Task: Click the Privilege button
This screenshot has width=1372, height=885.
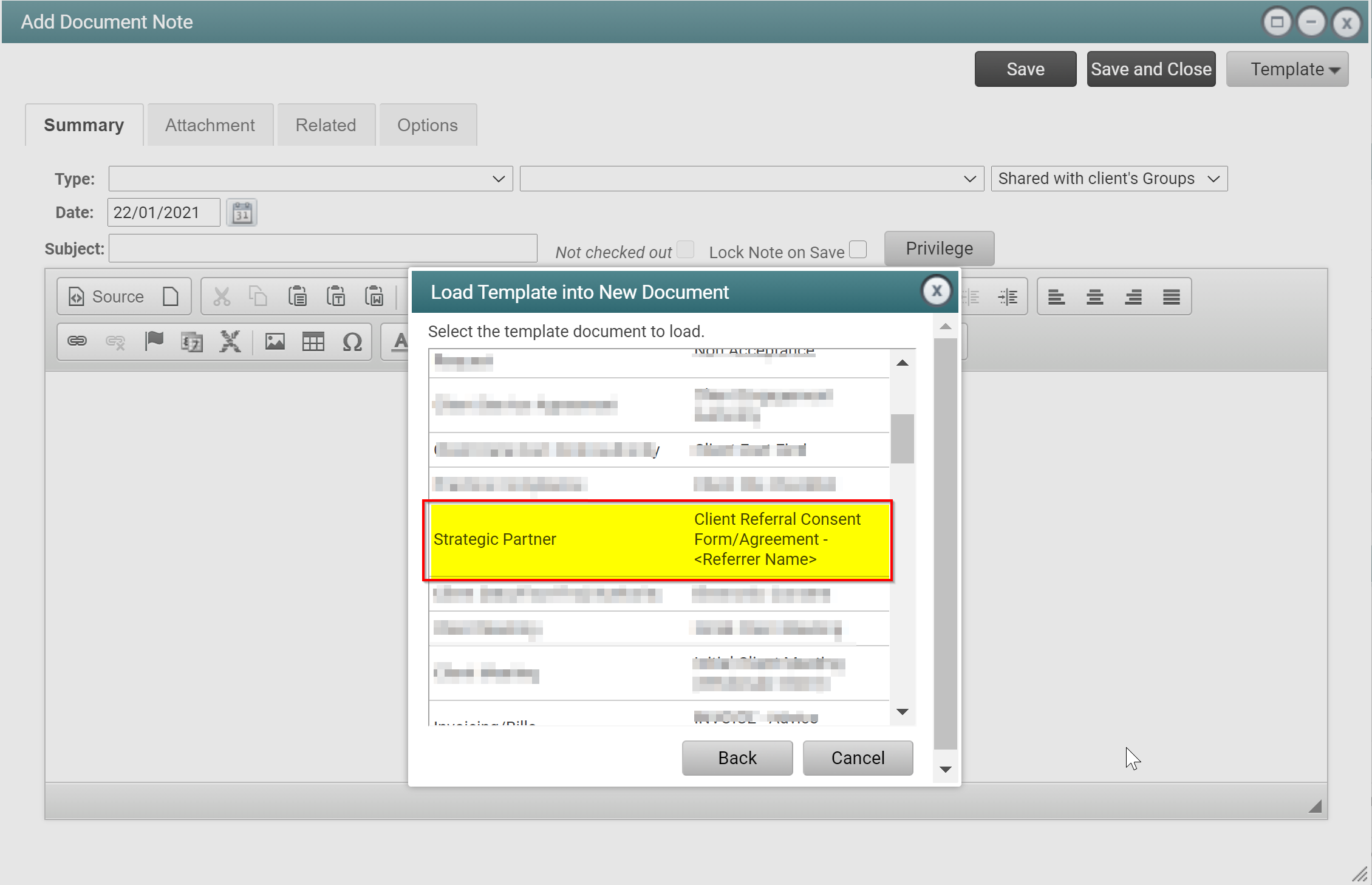Action: [x=939, y=248]
